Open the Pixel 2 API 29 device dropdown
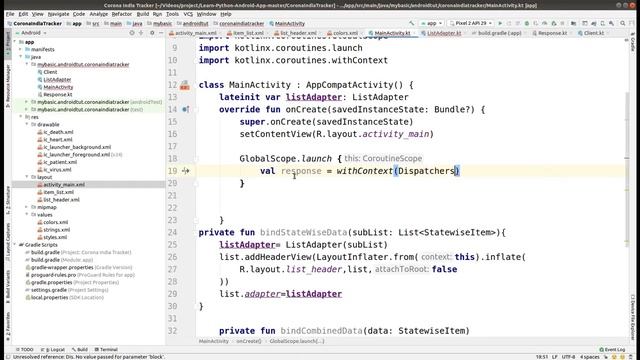This screenshot has height=360, width=640. (470, 23)
